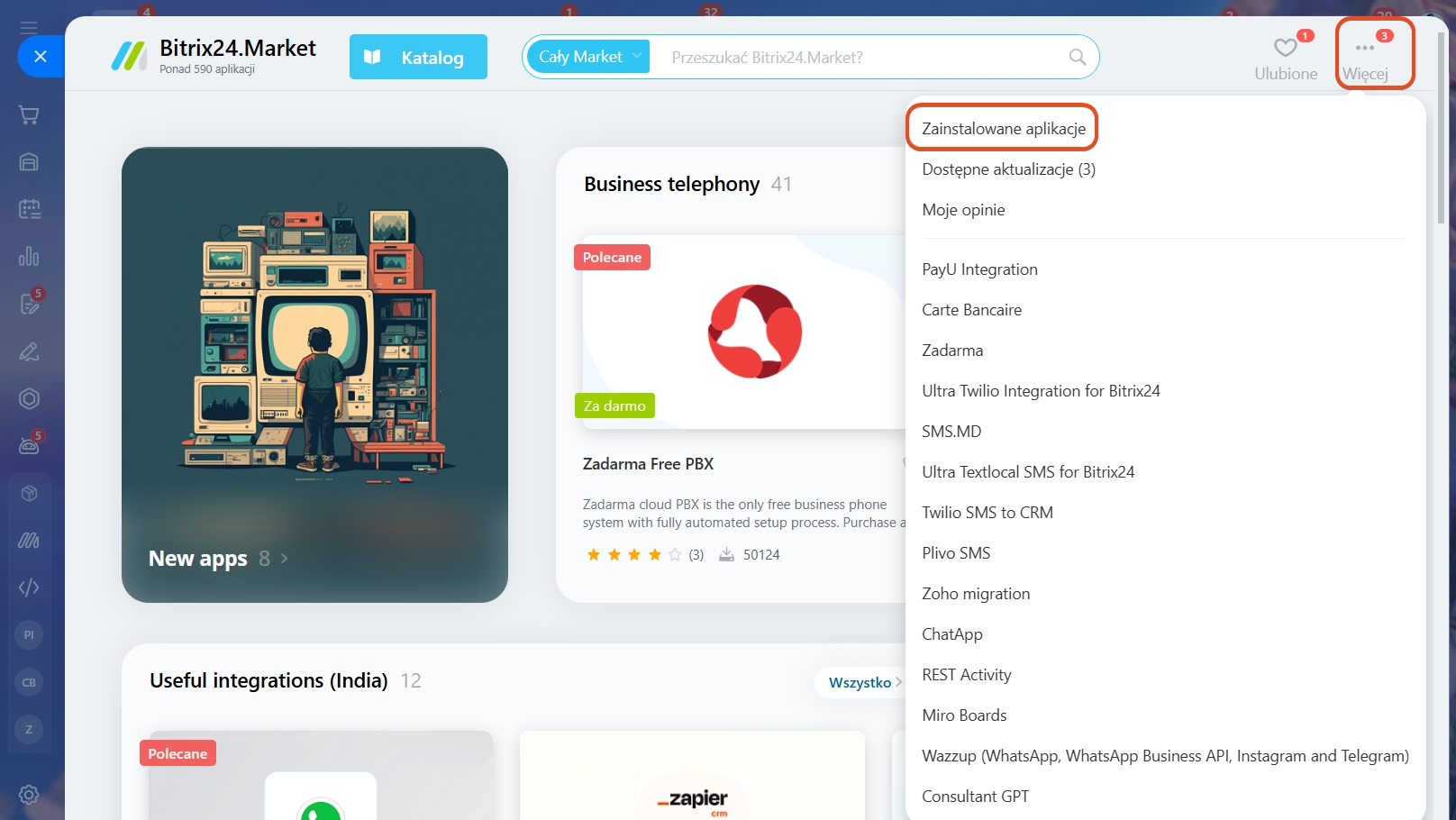Select Moje opinie menu item
Screen dimensions: 1456x820
[963, 209]
